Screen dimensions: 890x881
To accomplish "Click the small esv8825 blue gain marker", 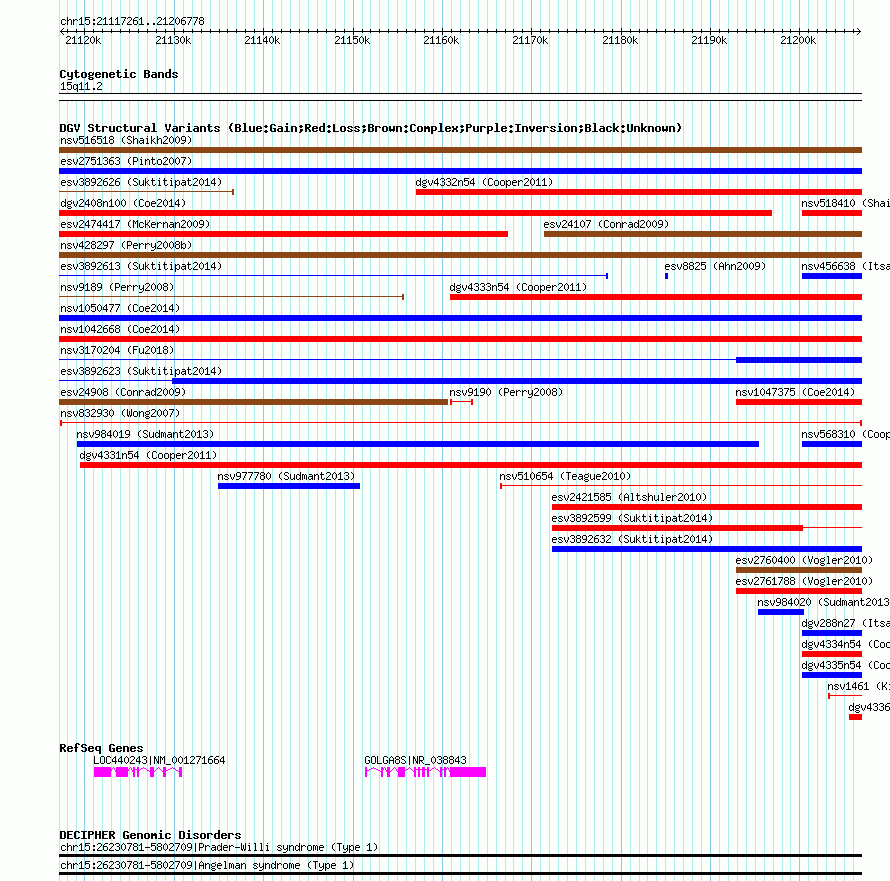I will (666, 276).
